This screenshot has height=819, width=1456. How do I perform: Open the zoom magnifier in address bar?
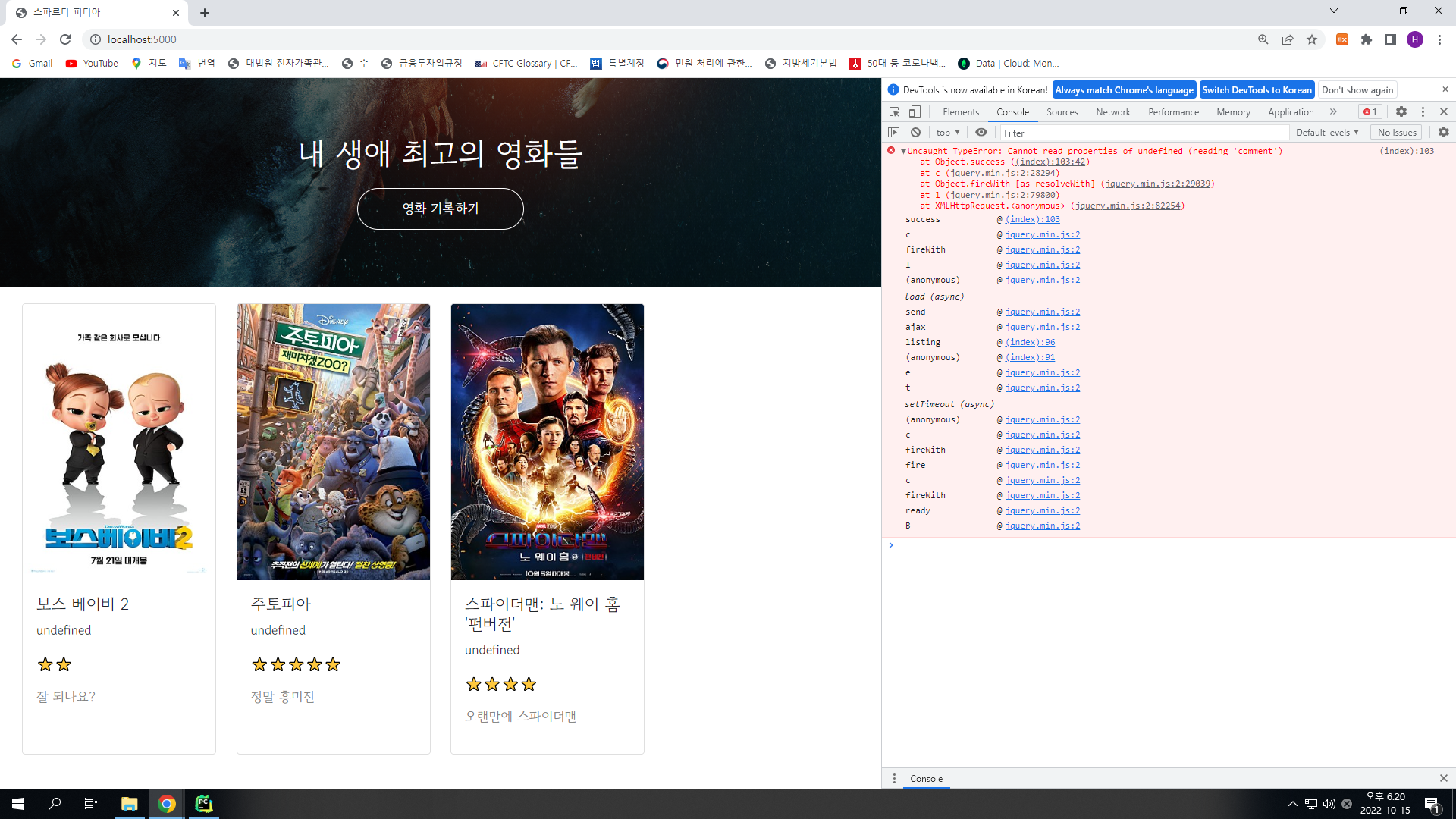tap(1263, 39)
